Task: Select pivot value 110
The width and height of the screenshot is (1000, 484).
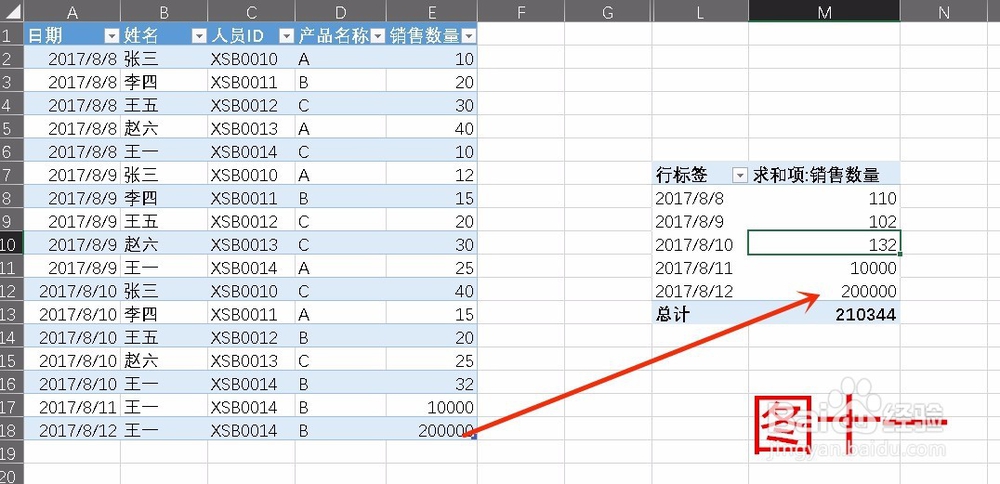Action: 825,198
